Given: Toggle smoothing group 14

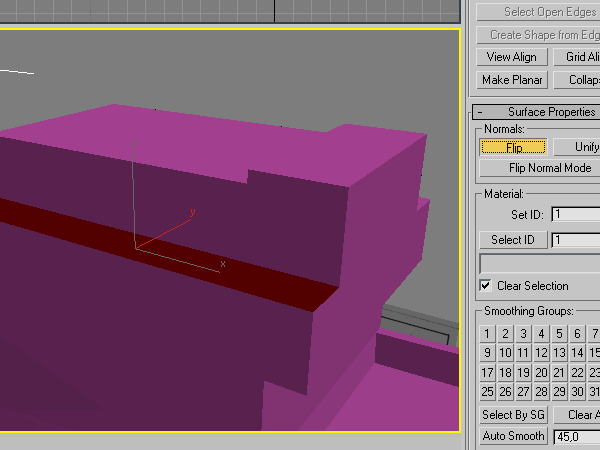Looking at the screenshot, I should tap(577, 353).
